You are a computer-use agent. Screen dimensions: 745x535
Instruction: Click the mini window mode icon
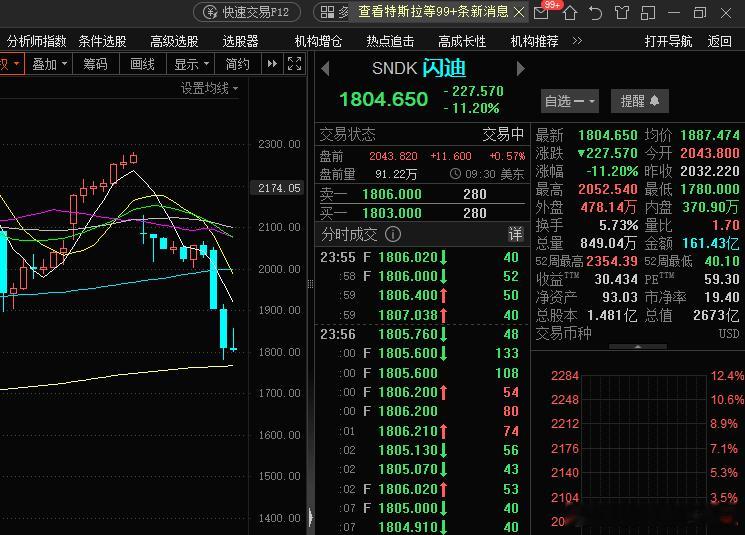click(648, 13)
